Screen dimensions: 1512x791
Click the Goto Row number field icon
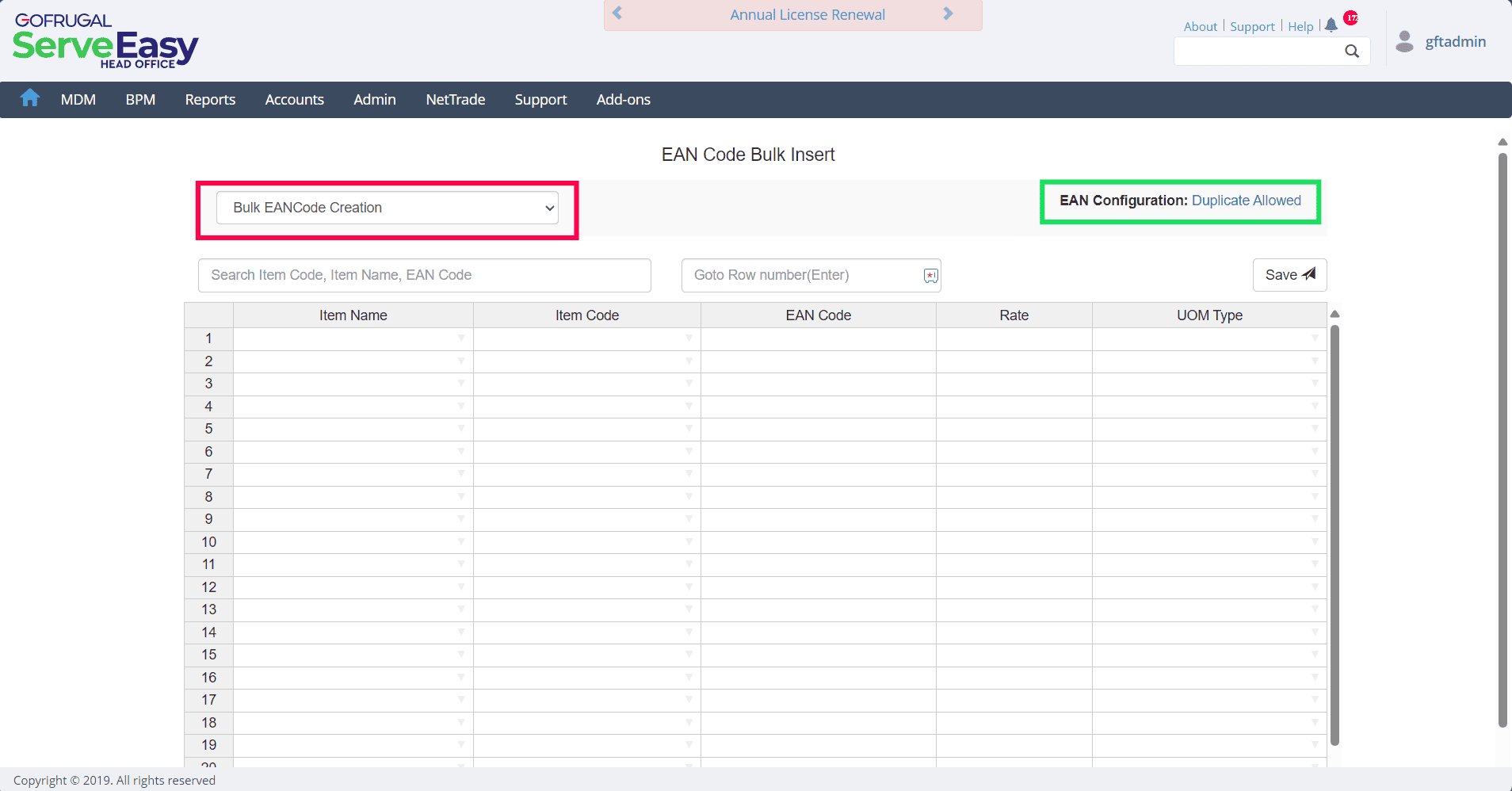coord(930,276)
